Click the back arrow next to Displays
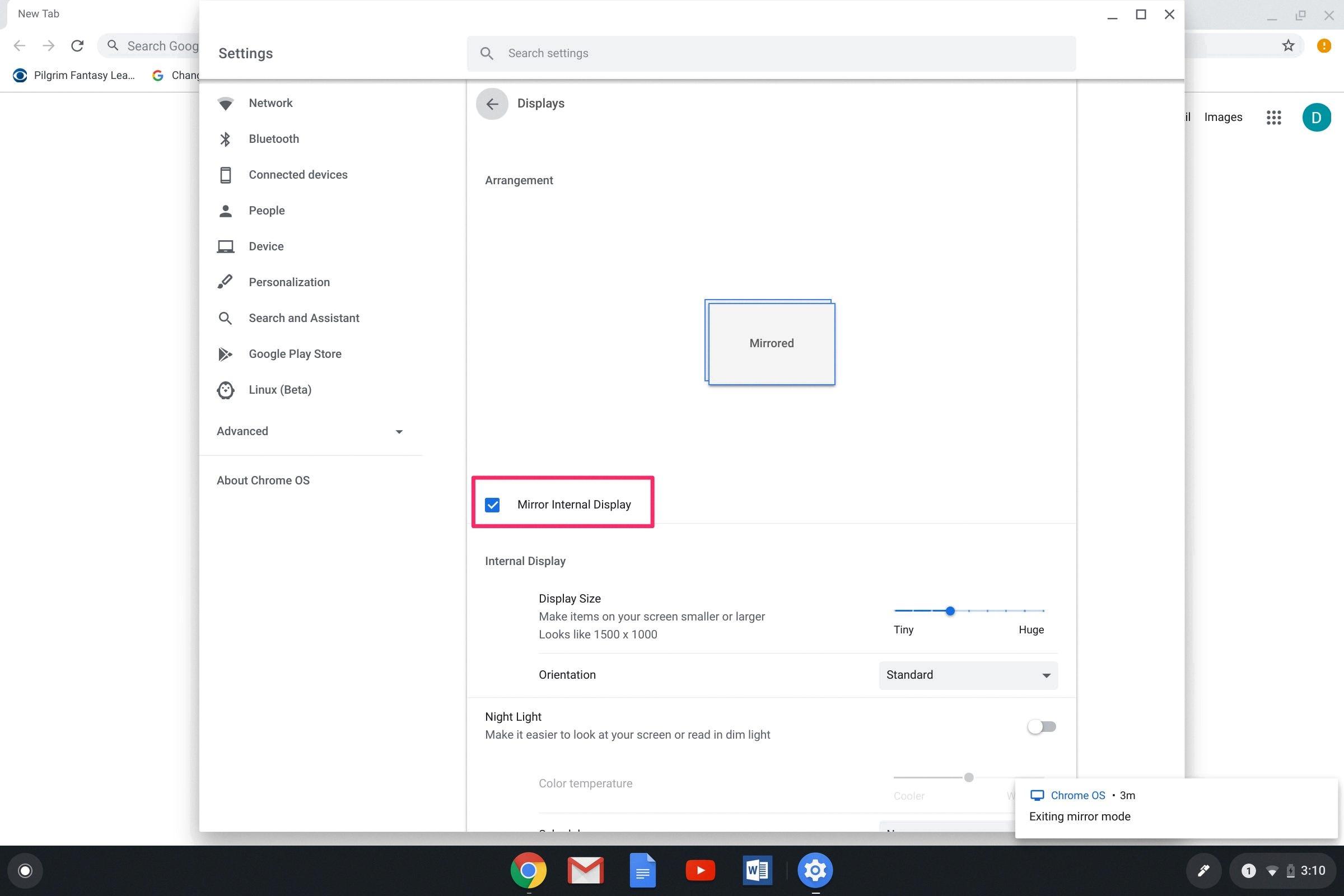 [492, 104]
